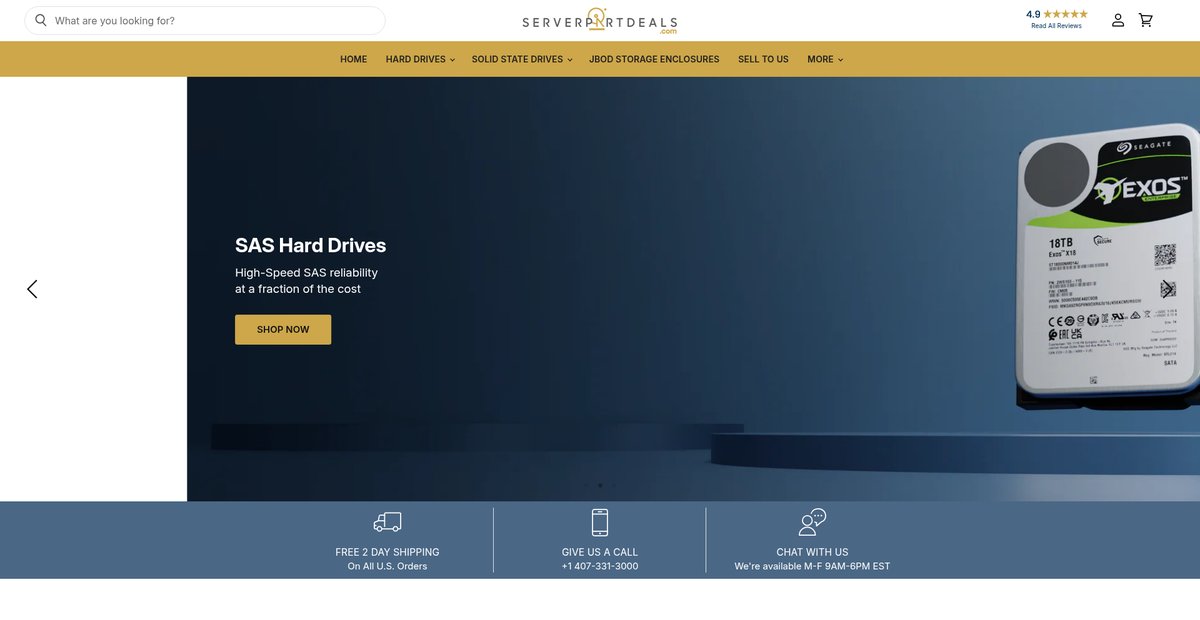Go to HOME in the navigation bar
The image size is (1200, 620).
pyautogui.click(x=353, y=59)
